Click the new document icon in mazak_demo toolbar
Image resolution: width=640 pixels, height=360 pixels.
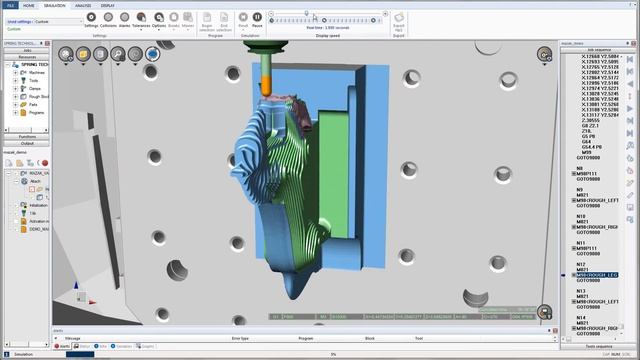pyautogui.click(x=9, y=163)
